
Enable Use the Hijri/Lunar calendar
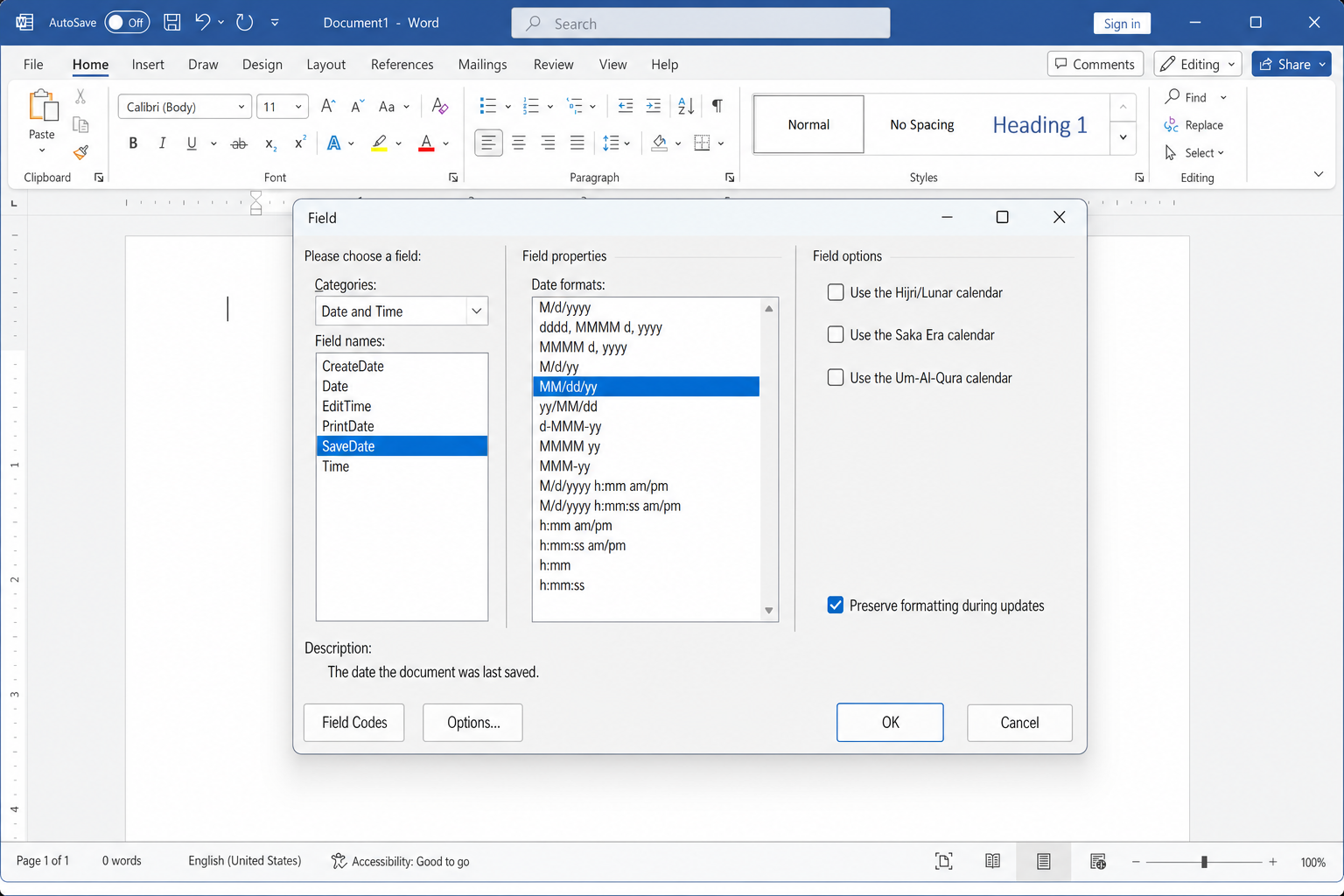tap(836, 293)
